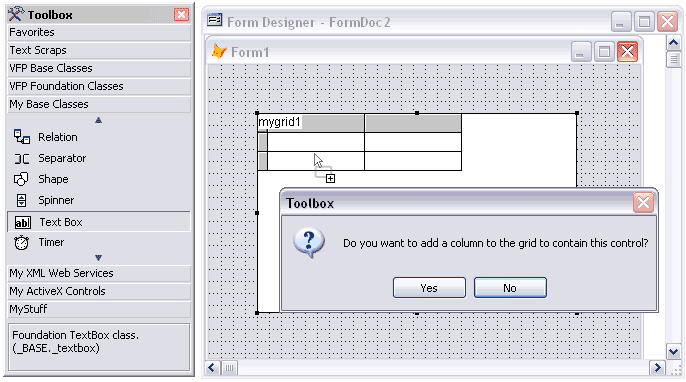Close the Form Designer window
Image resolution: width=686 pixels, height=382 pixels.
pyautogui.click(x=668, y=21)
